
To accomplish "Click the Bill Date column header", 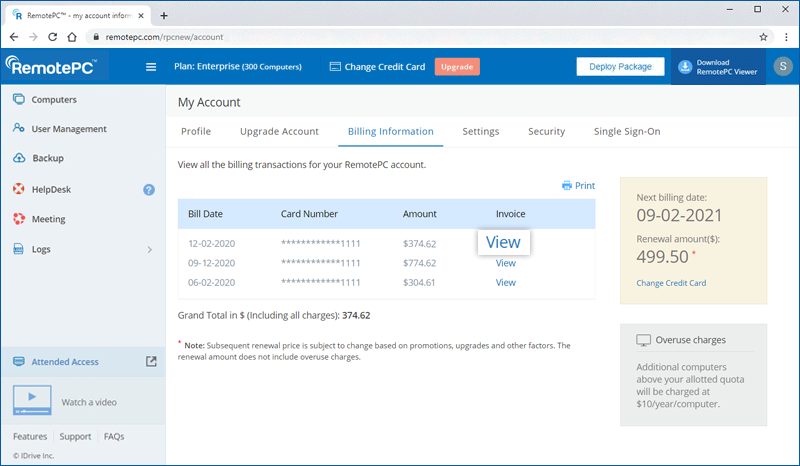I will (205, 214).
